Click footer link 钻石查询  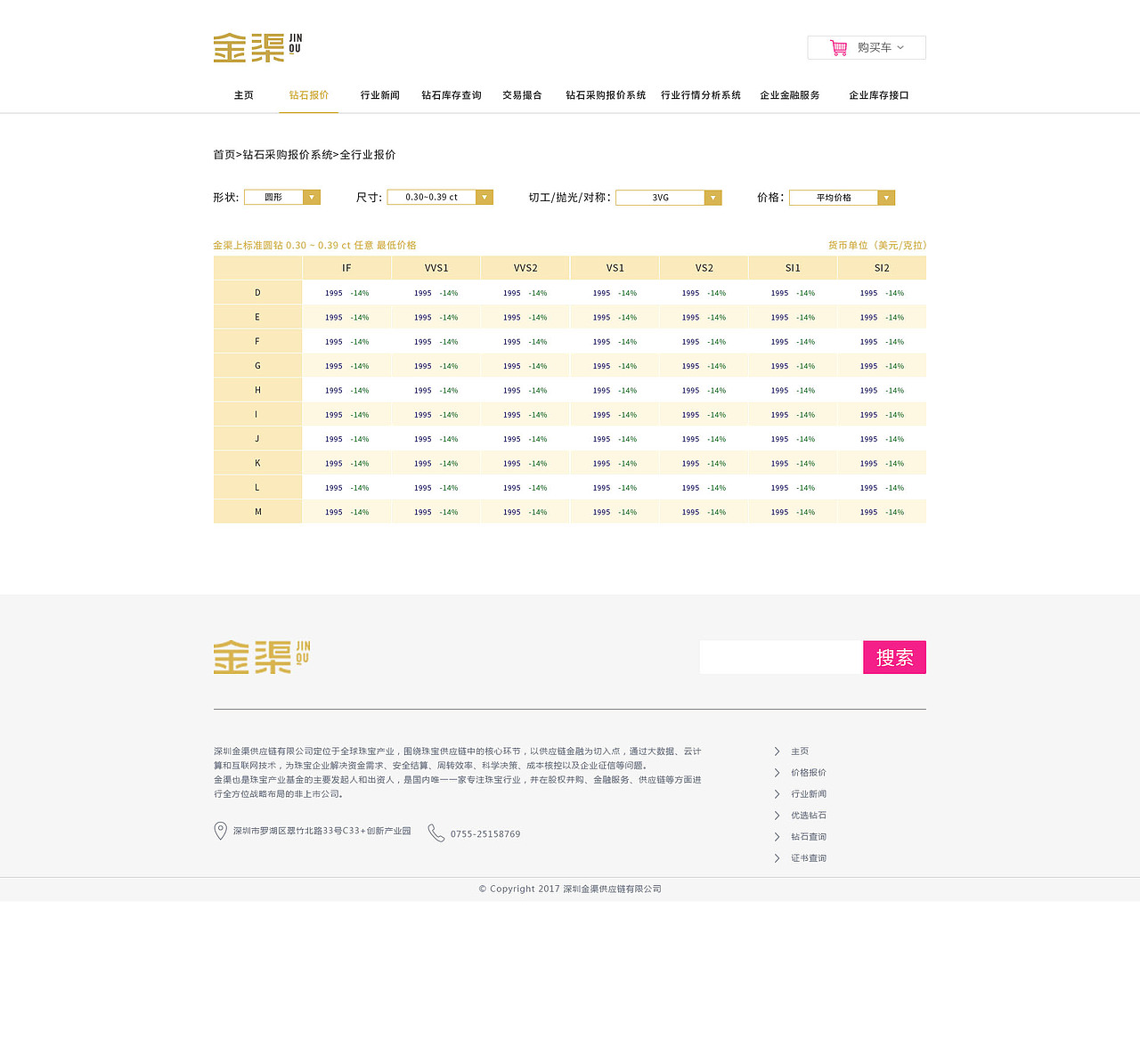tap(809, 837)
